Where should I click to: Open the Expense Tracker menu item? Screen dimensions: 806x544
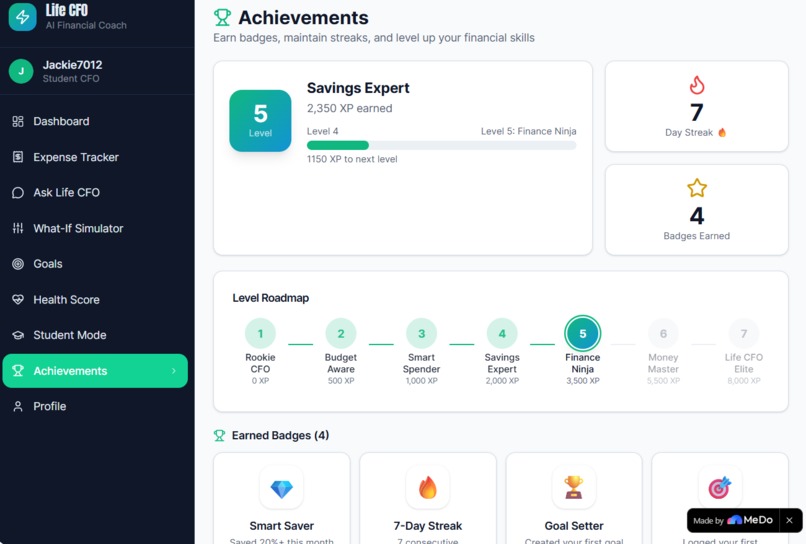coord(95,157)
